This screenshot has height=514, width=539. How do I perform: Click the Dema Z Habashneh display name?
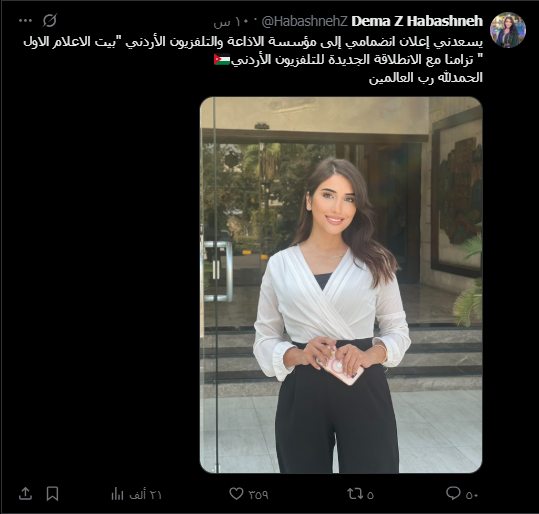[417, 21]
